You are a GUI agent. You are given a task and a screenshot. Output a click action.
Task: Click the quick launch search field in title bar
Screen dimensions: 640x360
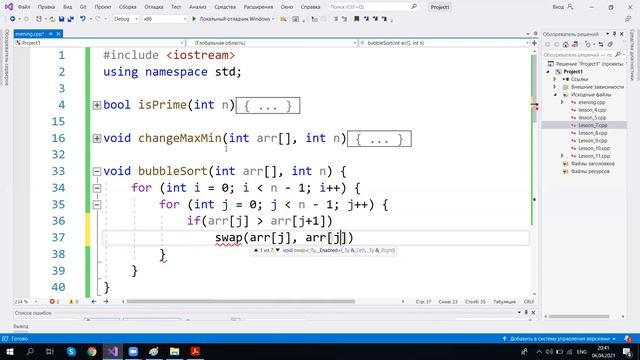[x=373, y=7]
